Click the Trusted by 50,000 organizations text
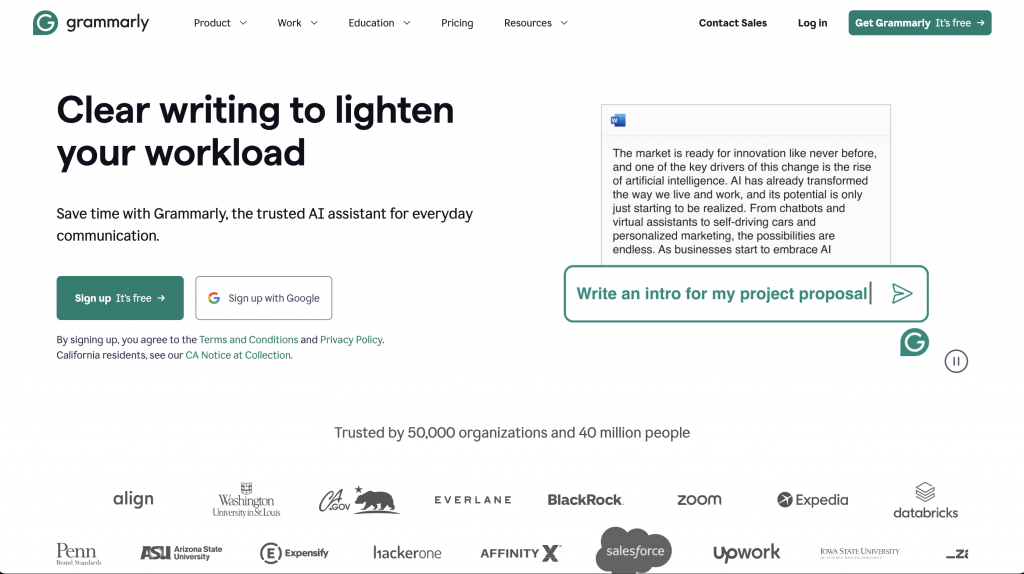Screen dimensions: 1024x574 pos(512,432)
